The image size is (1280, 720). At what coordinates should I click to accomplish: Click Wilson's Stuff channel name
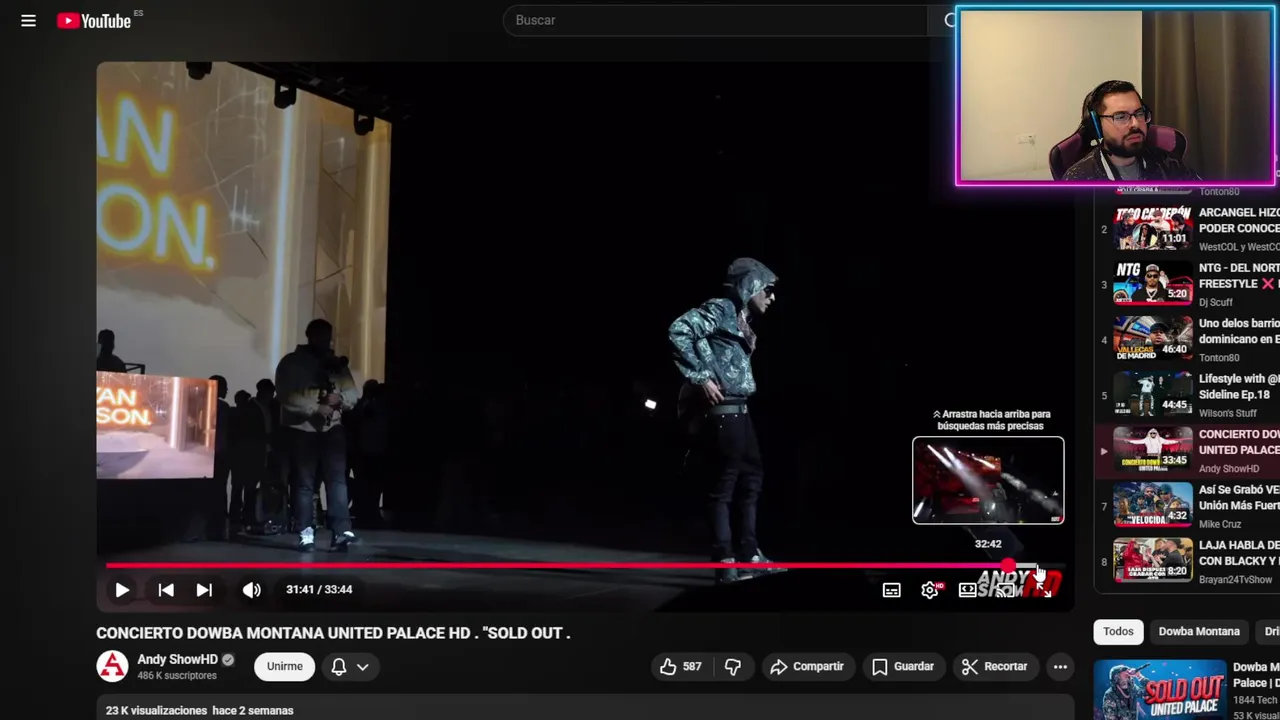[1228, 413]
